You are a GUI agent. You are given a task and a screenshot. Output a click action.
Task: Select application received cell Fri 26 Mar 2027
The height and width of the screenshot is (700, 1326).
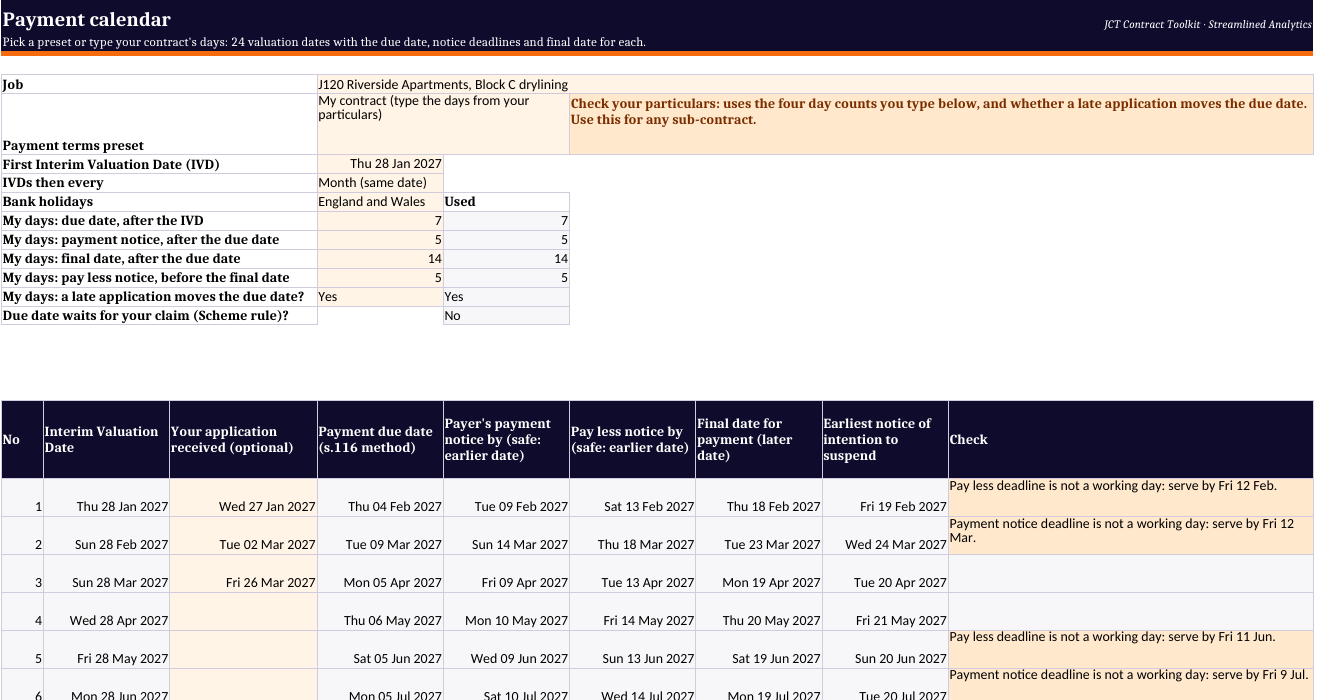click(243, 574)
